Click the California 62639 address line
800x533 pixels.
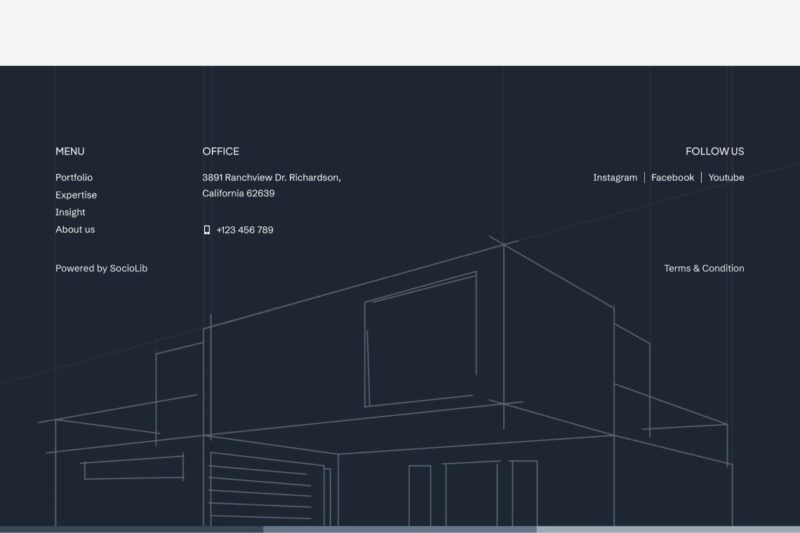point(238,194)
